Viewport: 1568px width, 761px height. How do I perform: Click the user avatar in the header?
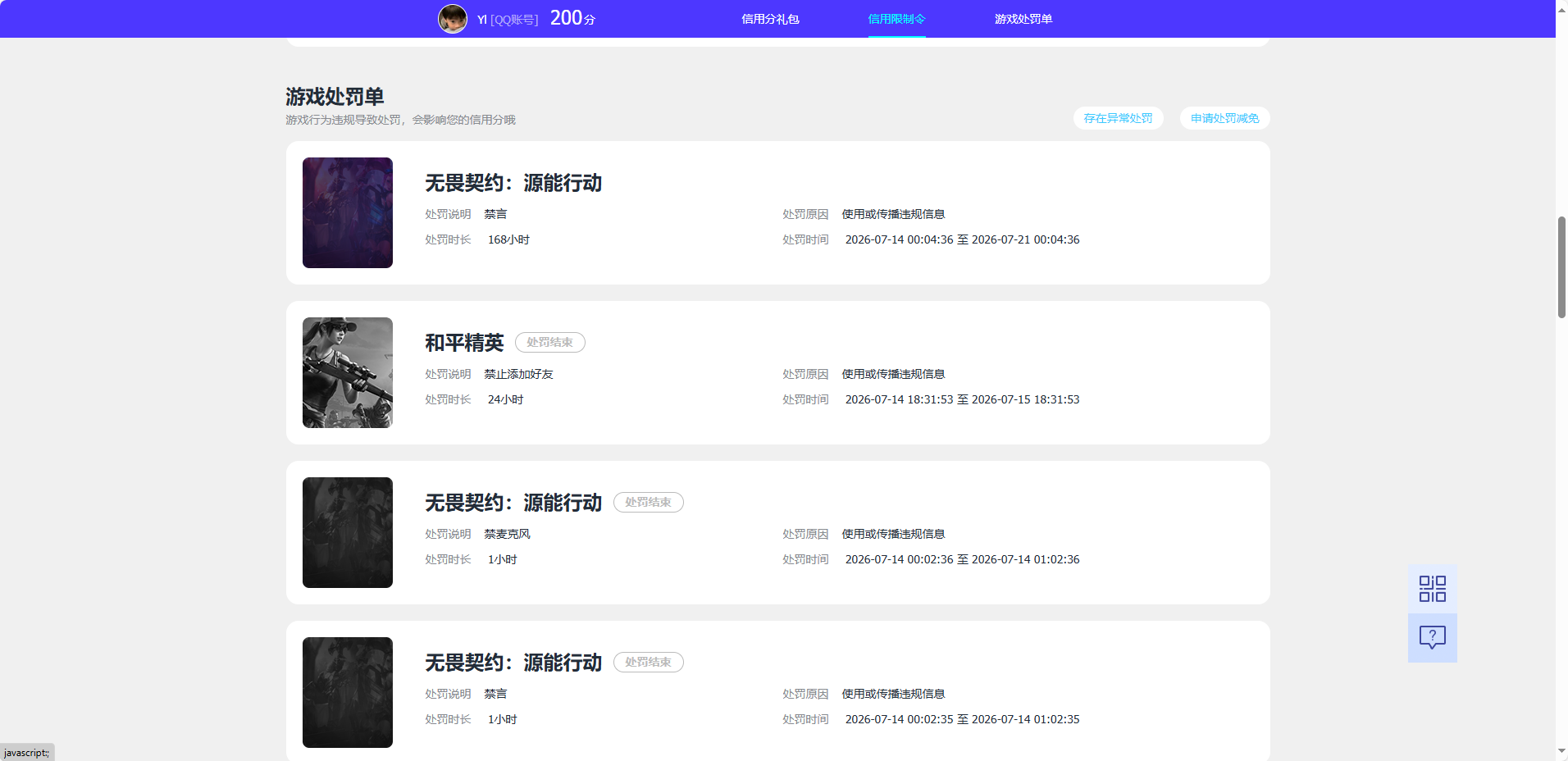tap(453, 19)
